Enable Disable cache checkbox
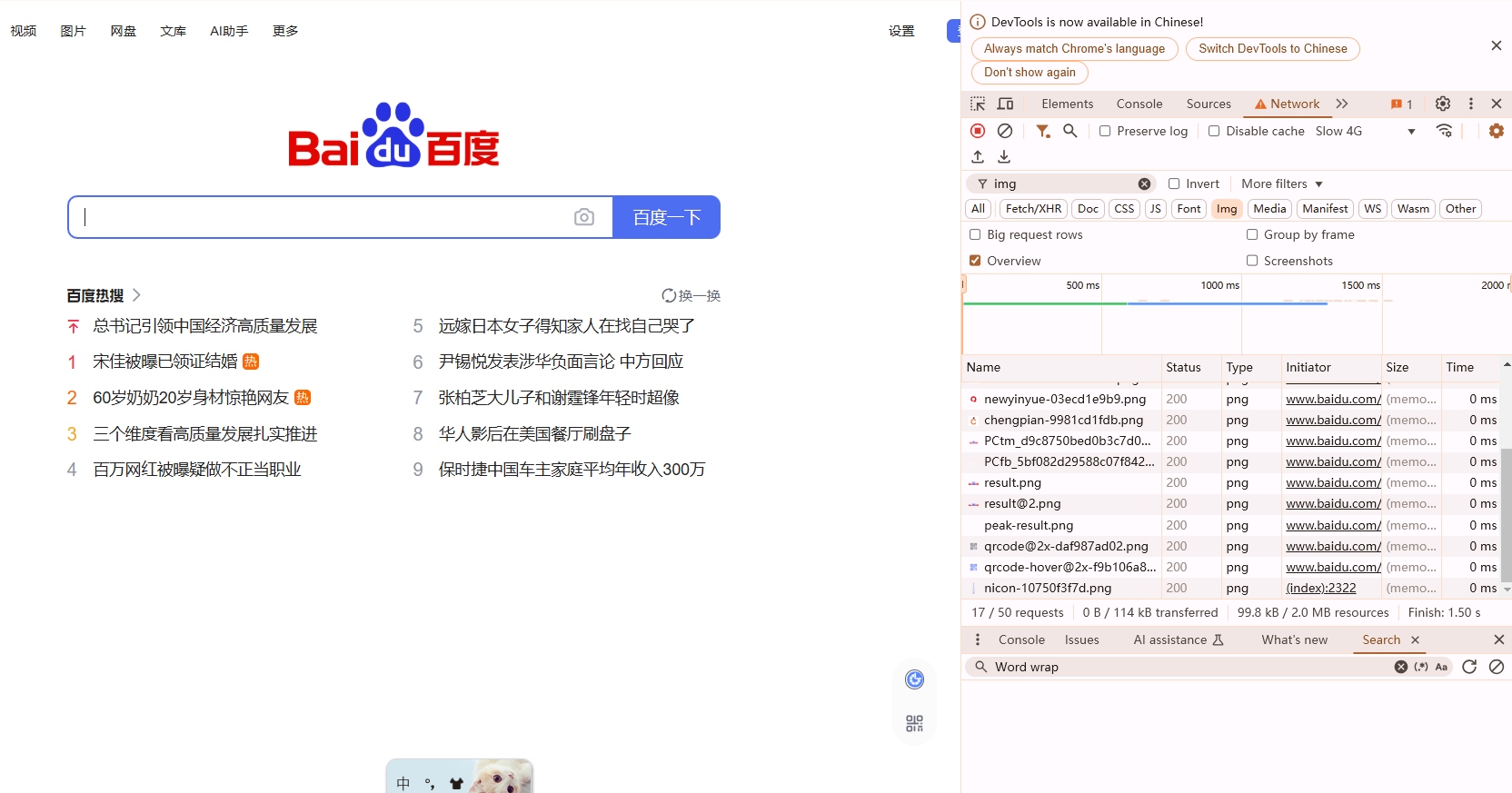The width and height of the screenshot is (1512, 793). tap(1214, 131)
